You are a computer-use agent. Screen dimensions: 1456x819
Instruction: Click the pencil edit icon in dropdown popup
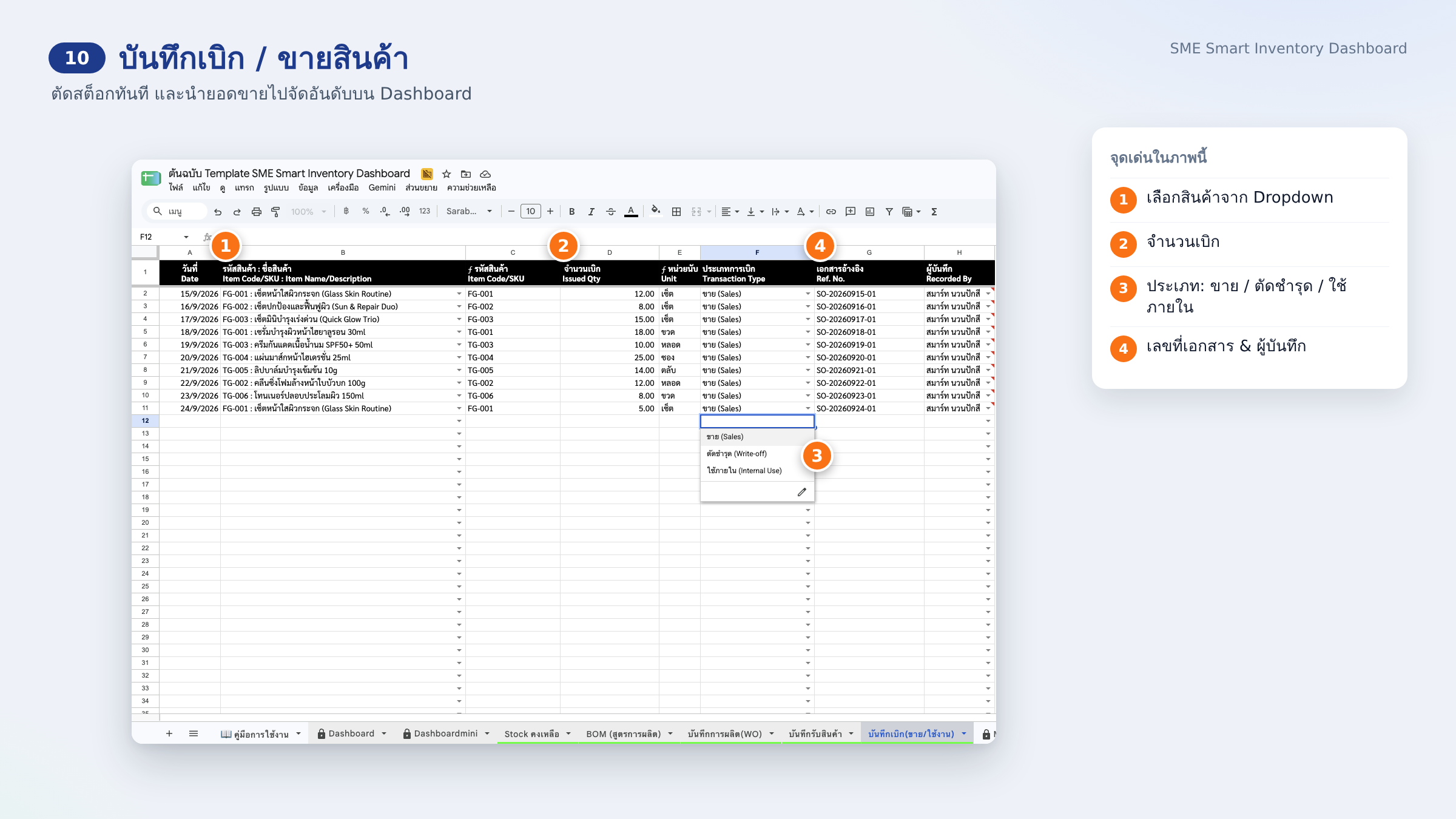[802, 492]
